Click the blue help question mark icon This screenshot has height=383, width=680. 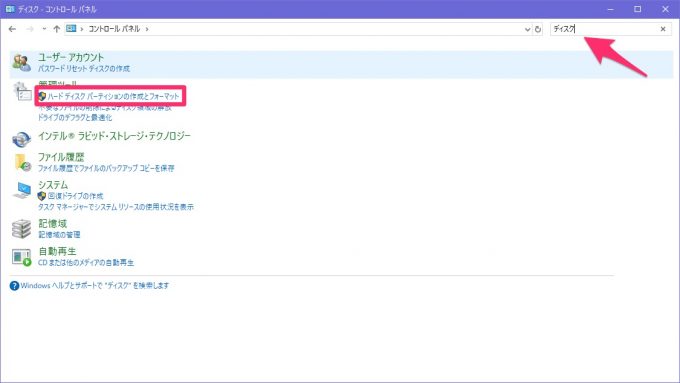tap(14, 286)
